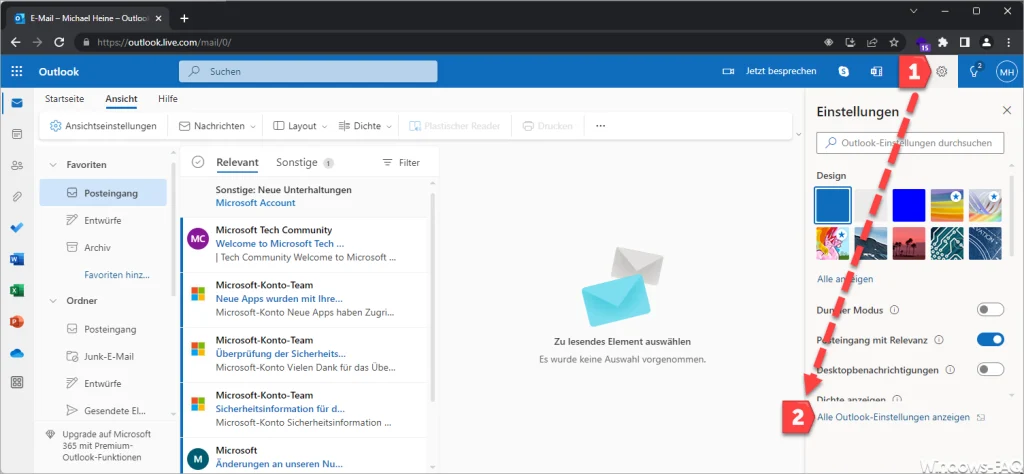Toggle Posteingang mit Relevanz switch
The image size is (1024, 474).
click(x=990, y=340)
